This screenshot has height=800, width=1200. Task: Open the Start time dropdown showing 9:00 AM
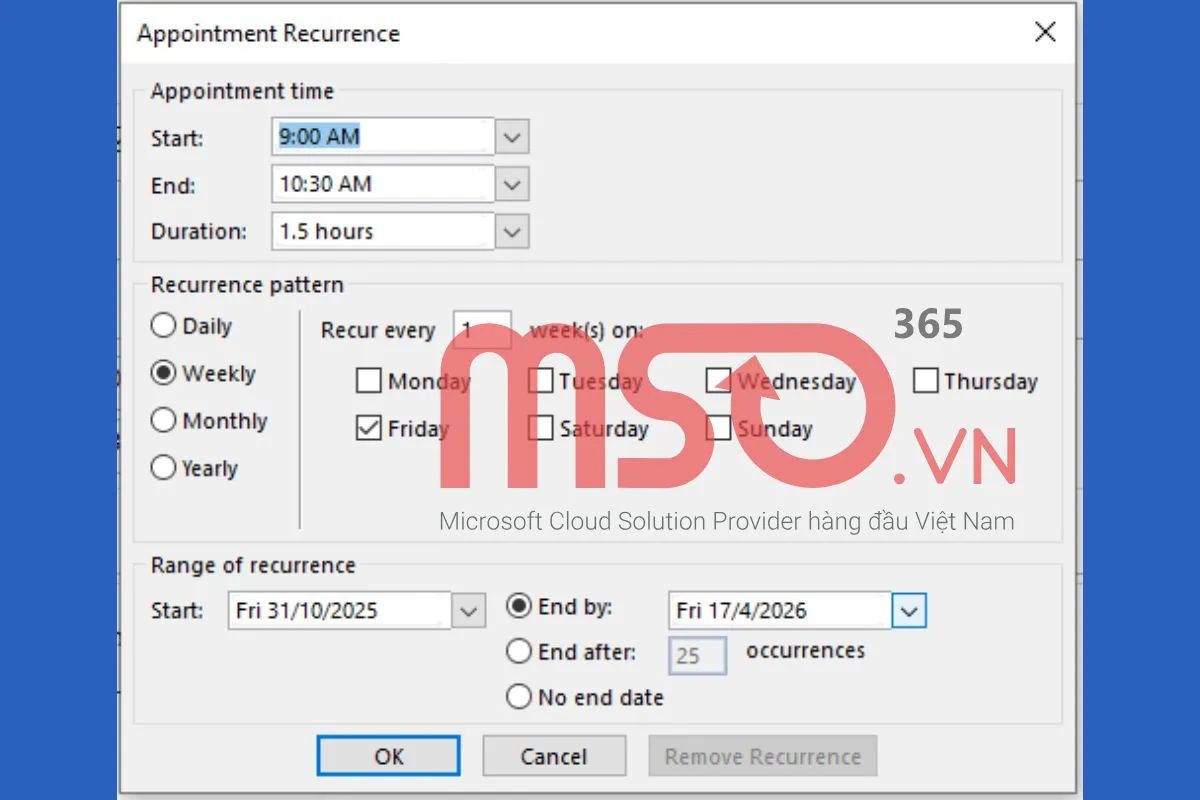(511, 136)
